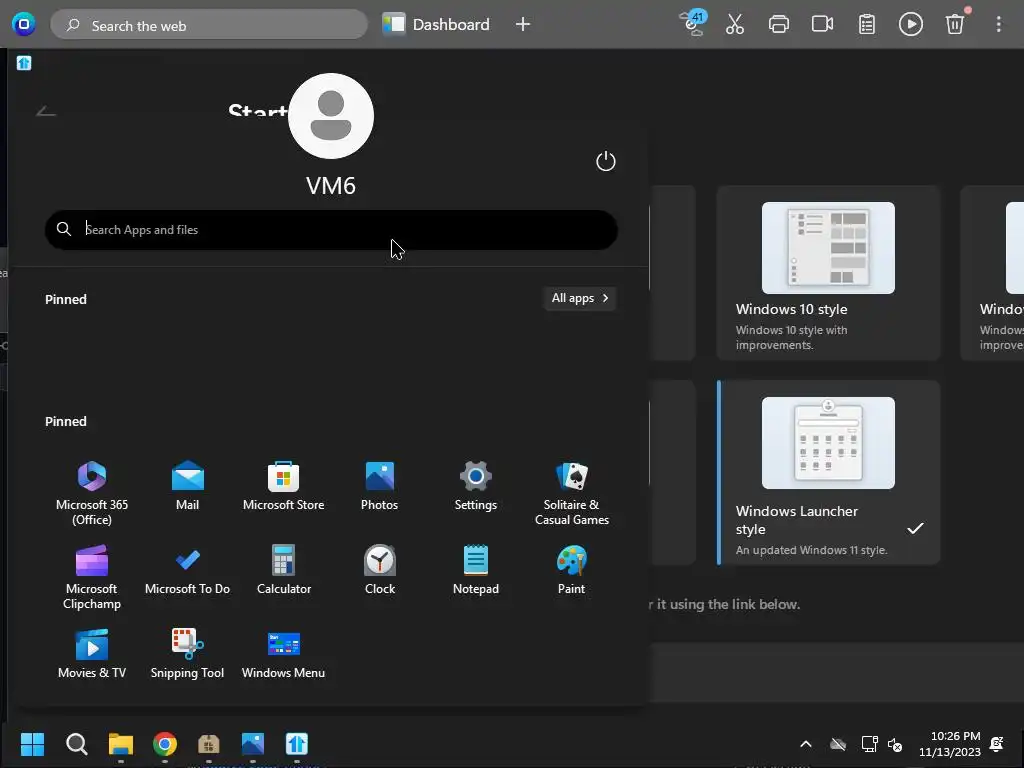This screenshot has width=1024, height=768.
Task: Open the pinned Settings app
Action: 475,487
